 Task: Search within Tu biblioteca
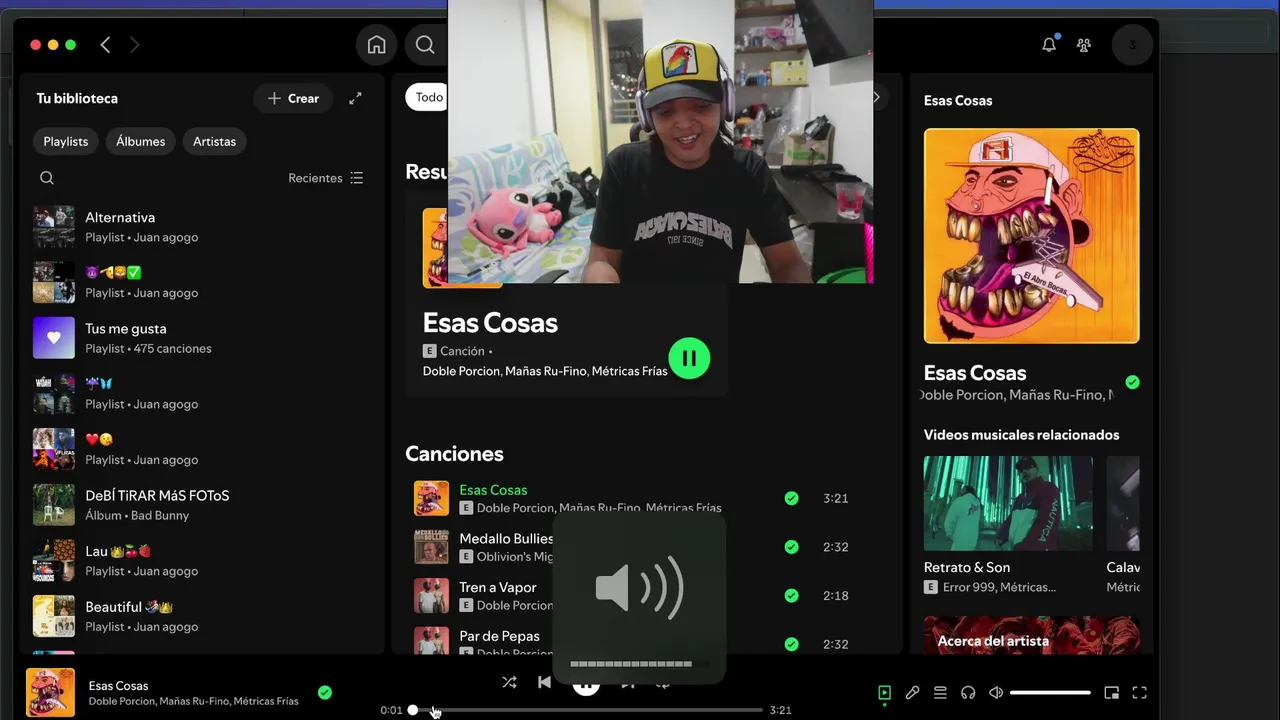47,178
